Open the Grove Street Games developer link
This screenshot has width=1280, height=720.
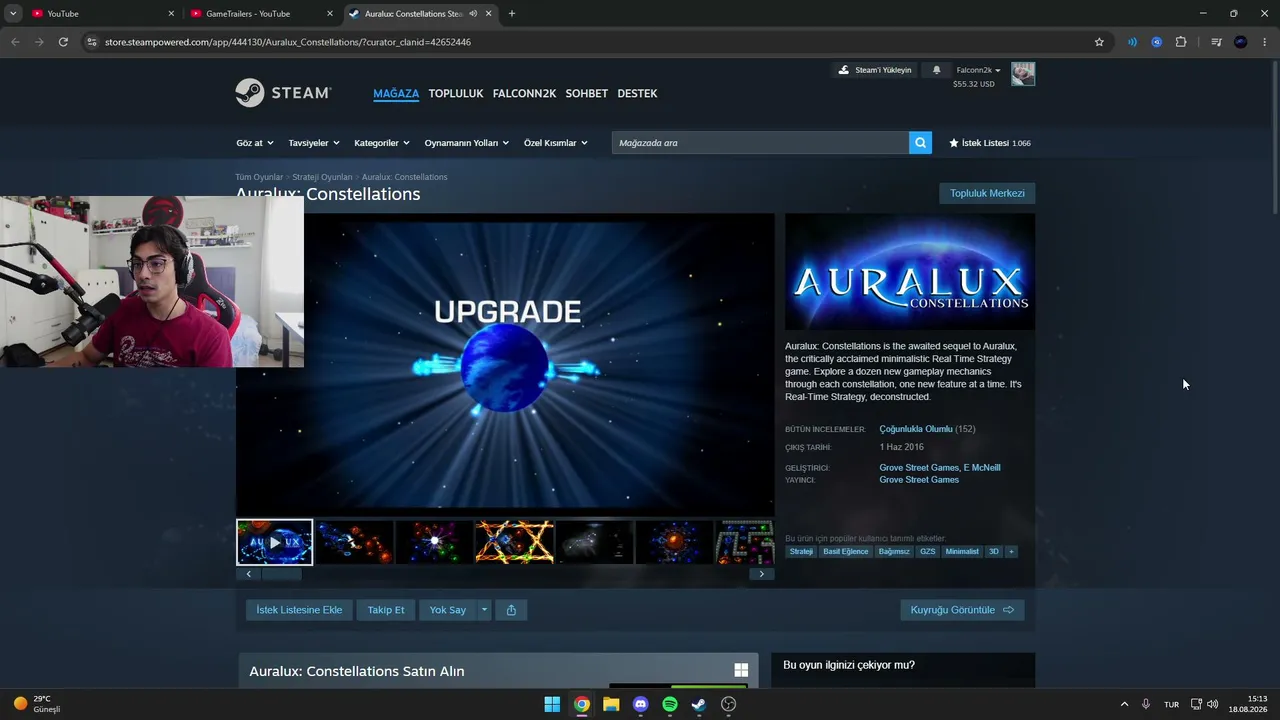(x=918, y=468)
